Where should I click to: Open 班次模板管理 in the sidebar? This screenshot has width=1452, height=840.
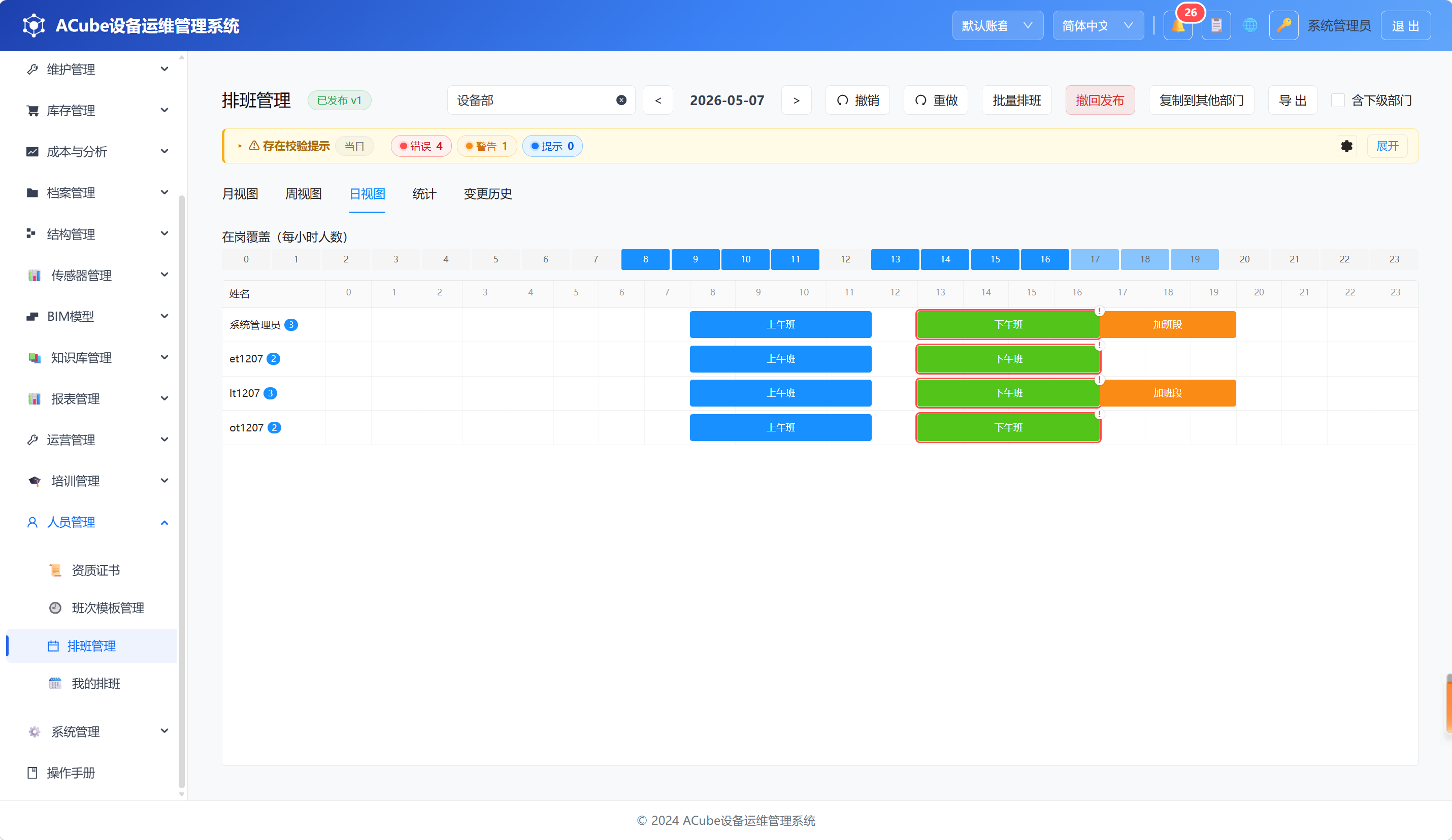[91, 608]
